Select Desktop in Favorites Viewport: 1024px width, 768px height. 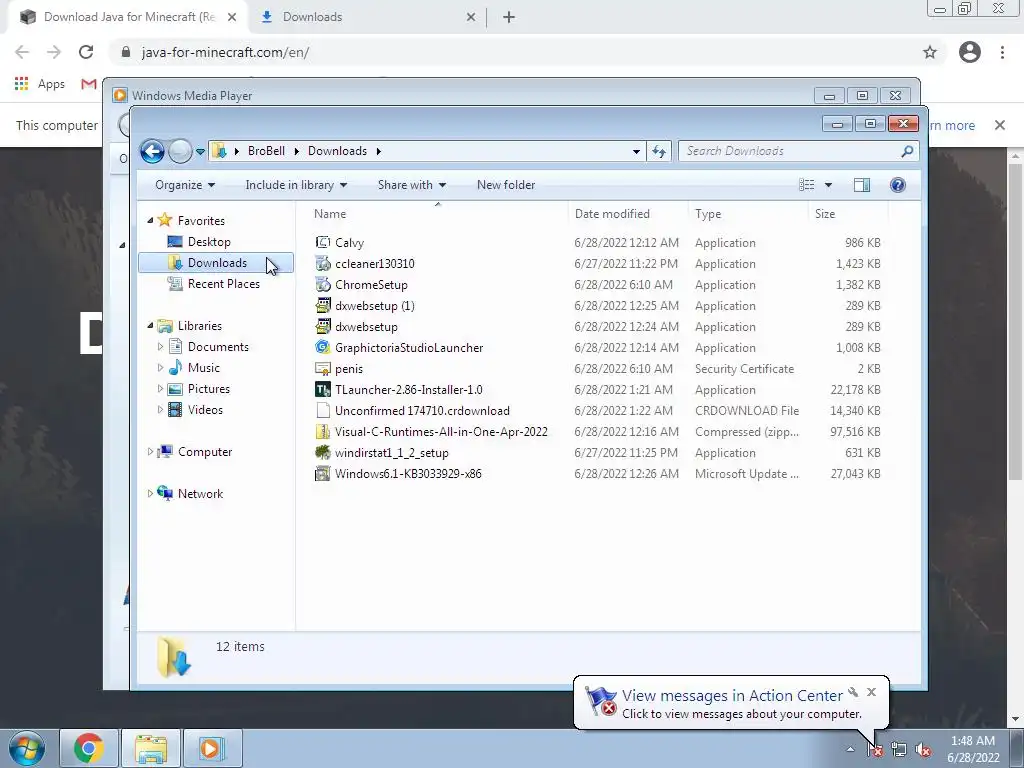pos(209,242)
